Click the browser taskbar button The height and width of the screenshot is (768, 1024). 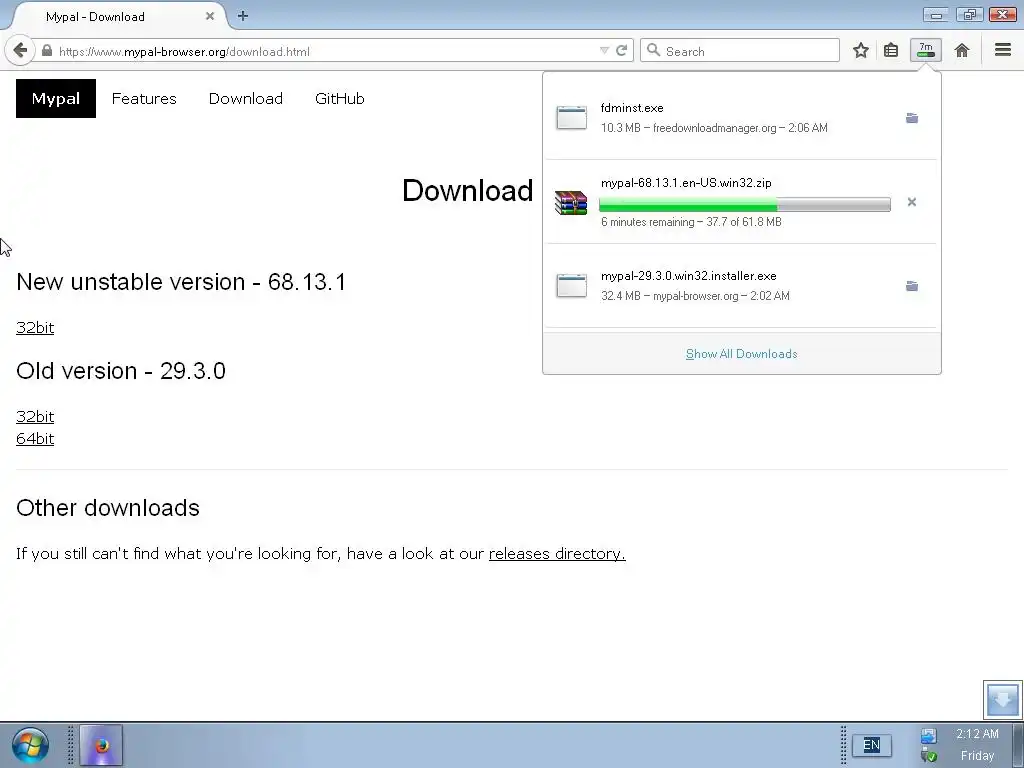[x=101, y=745]
